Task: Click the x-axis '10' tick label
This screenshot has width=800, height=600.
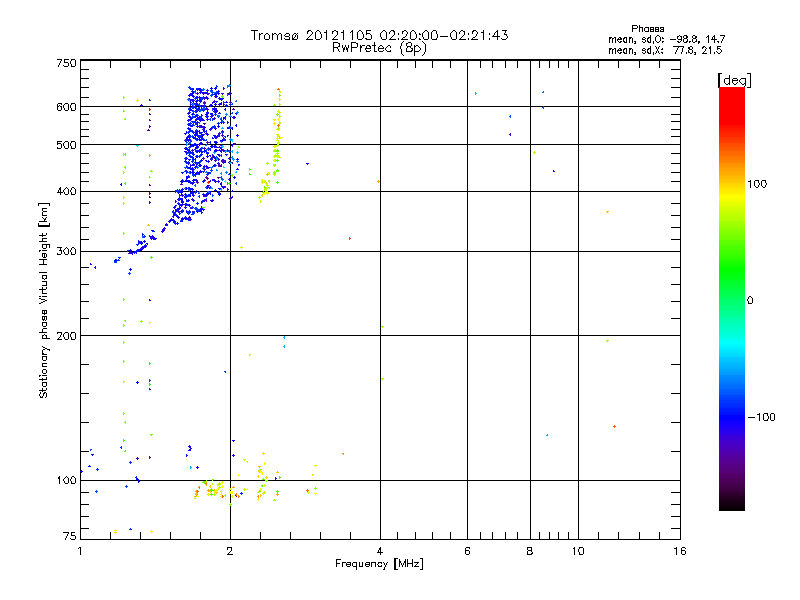Action: [x=578, y=551]
